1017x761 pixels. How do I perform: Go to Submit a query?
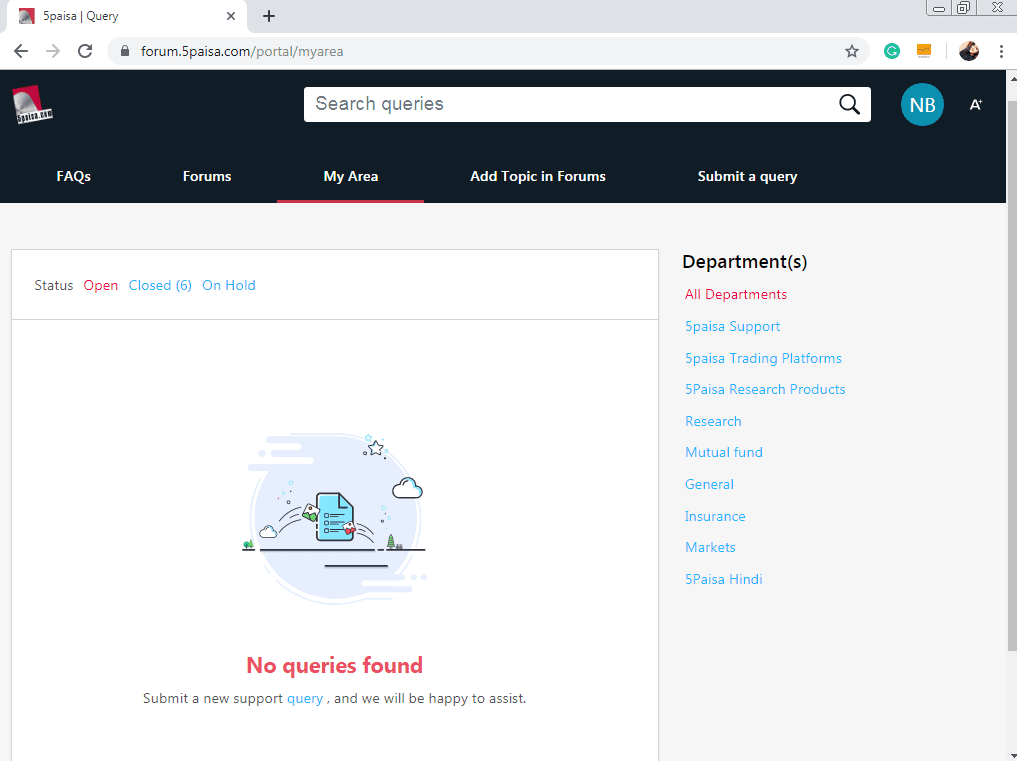[747, 176]
